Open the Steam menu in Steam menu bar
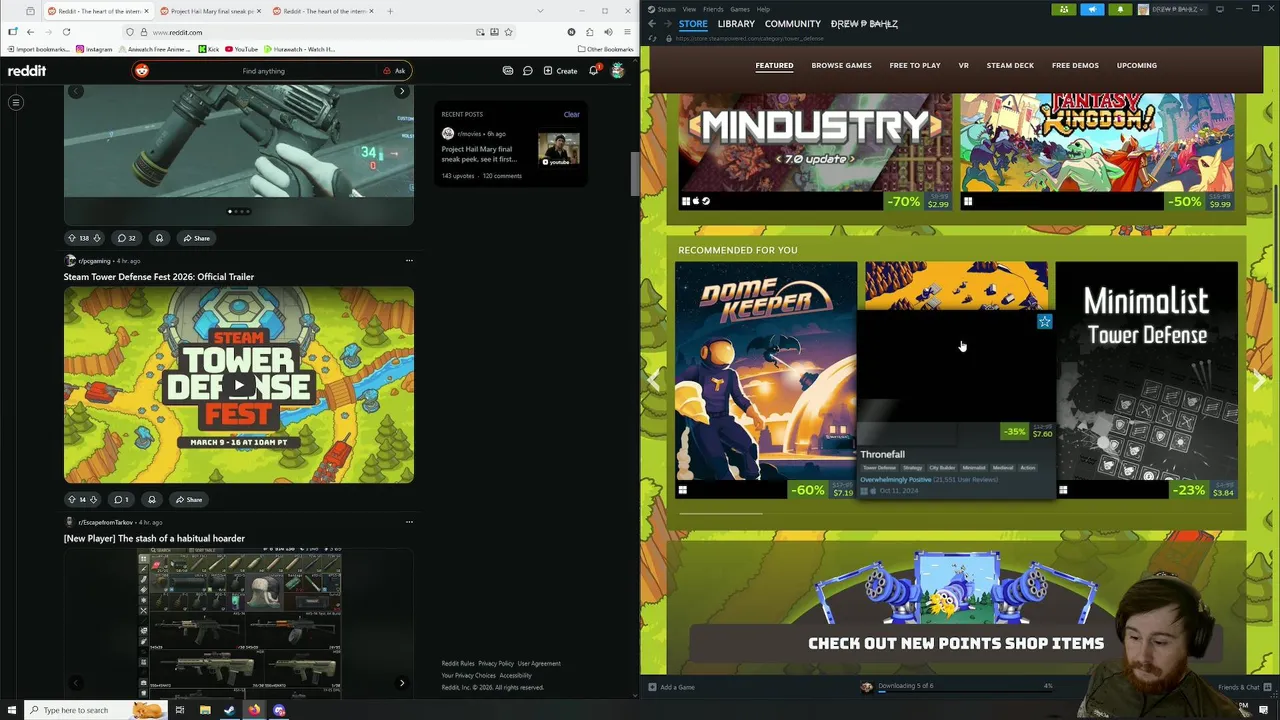The image size is (1280, 720). click(665, 9)
